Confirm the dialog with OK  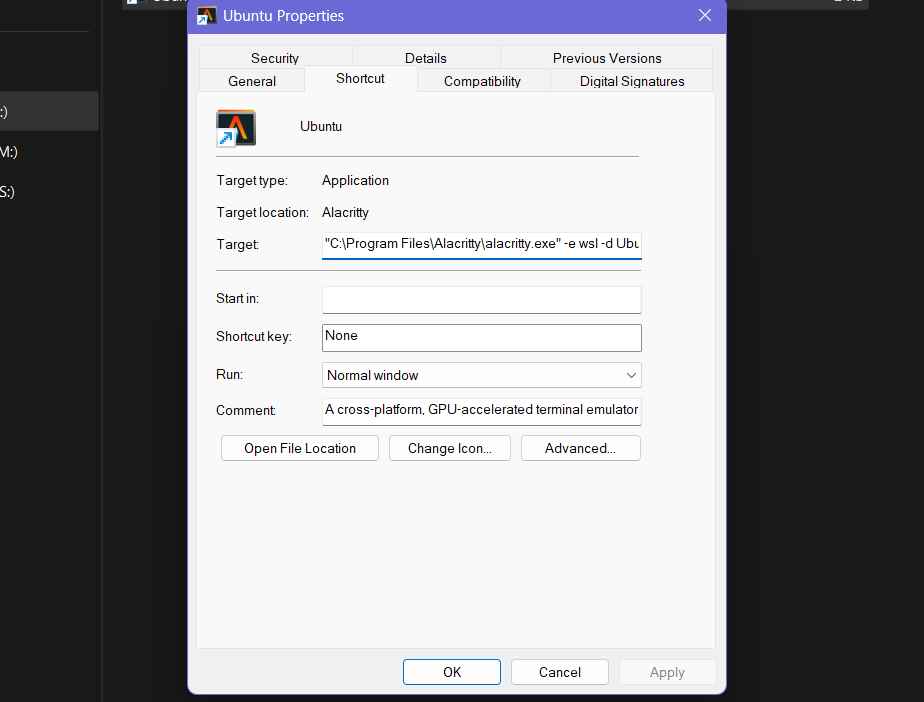point(452,672)
